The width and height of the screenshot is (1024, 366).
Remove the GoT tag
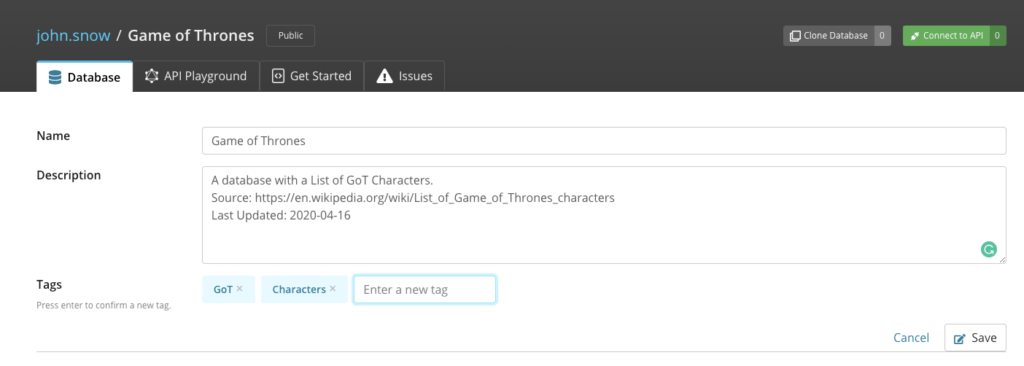[240, 289]
